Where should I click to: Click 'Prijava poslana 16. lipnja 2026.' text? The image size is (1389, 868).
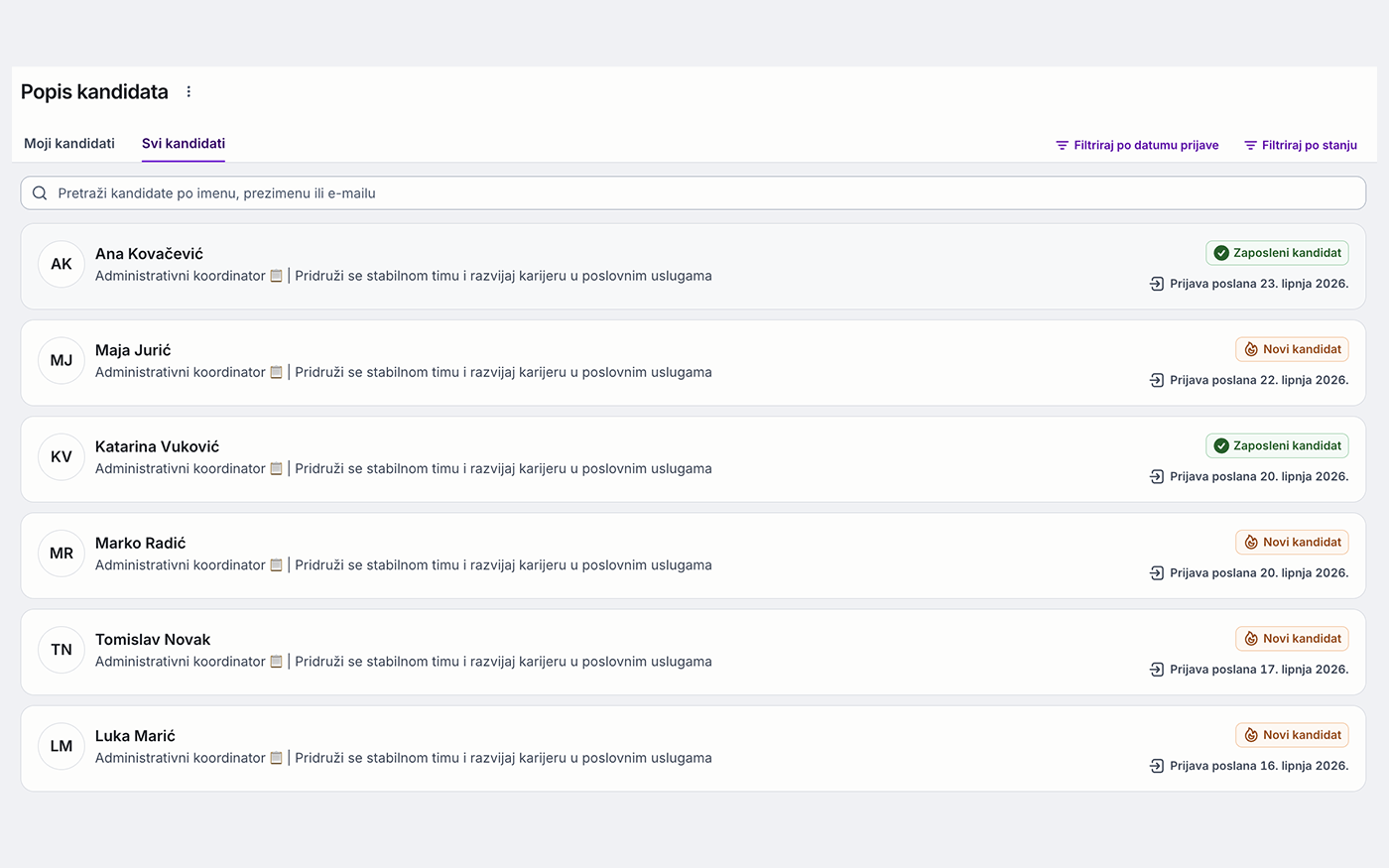coord(1259,765)
